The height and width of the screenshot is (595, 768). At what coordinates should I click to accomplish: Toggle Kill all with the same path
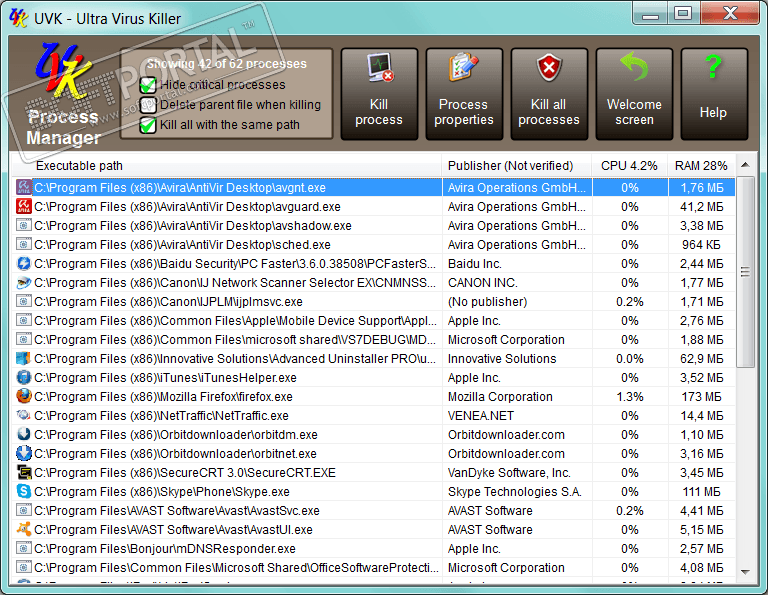(147, 125)
